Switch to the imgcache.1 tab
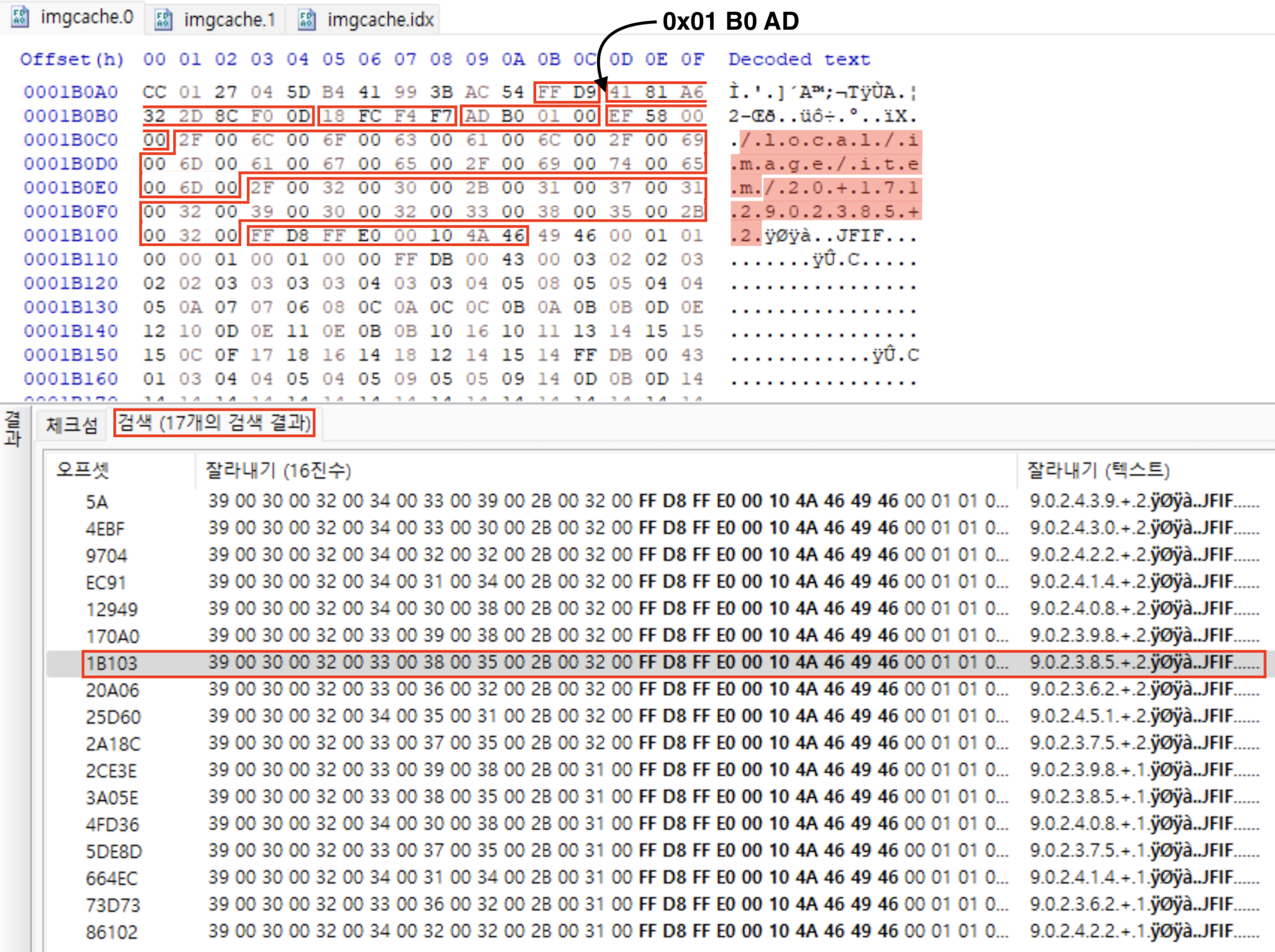1275x952 pixels. (229, 20)
